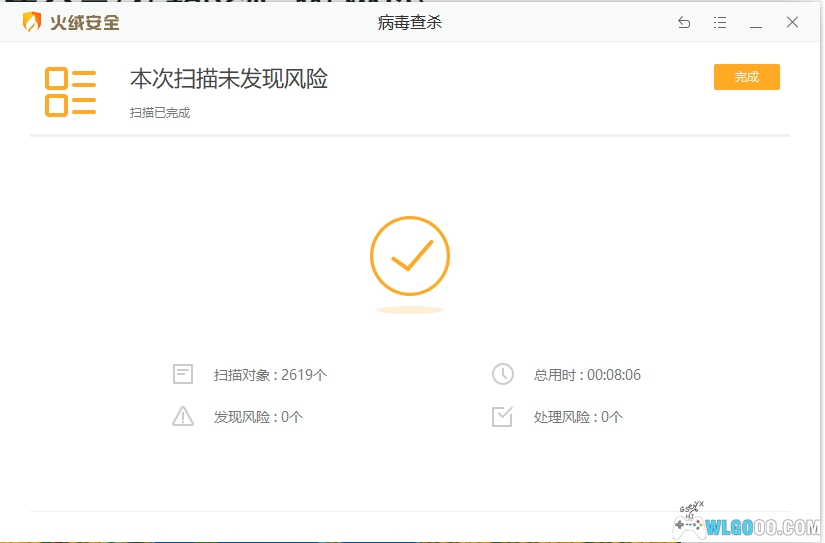Minimize the 火绒安全 window
This screenshot has width=825, height=543.
point(756,23)
